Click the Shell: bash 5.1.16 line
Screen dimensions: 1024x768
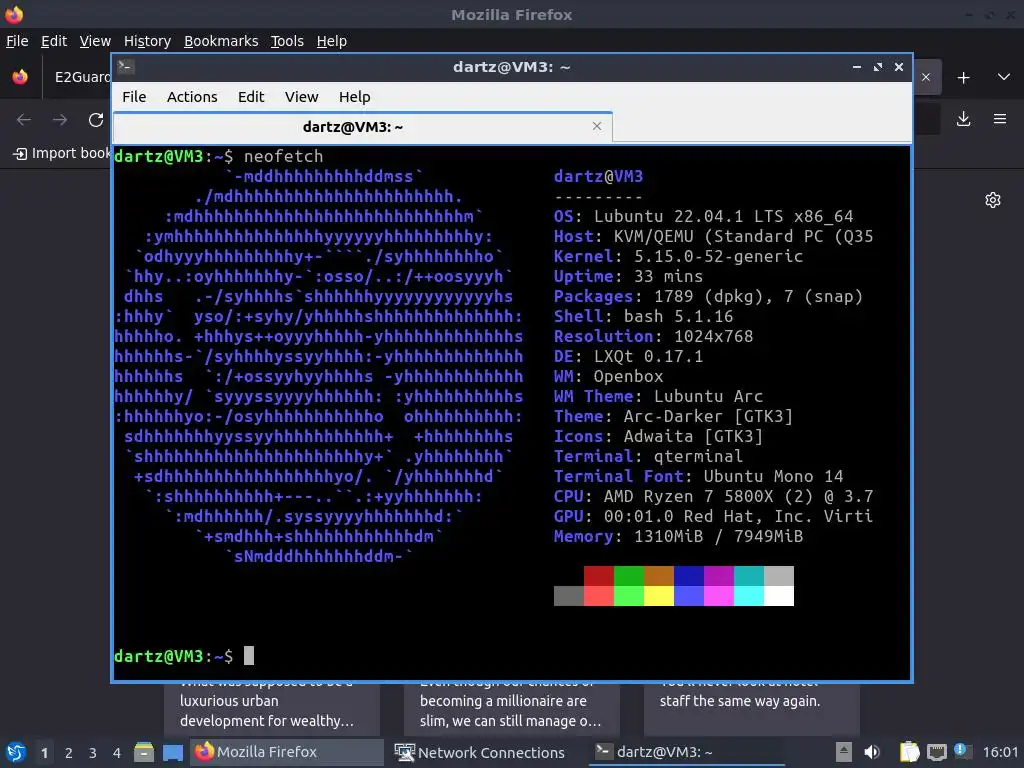pos(643,316)
